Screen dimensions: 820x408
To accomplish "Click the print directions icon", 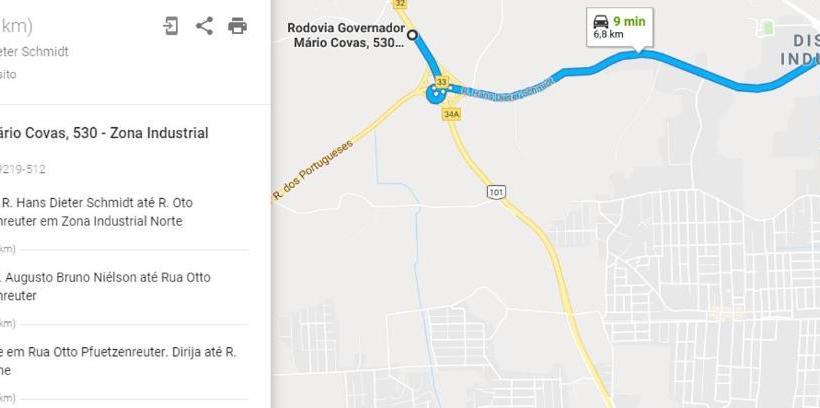I will 237,26.
